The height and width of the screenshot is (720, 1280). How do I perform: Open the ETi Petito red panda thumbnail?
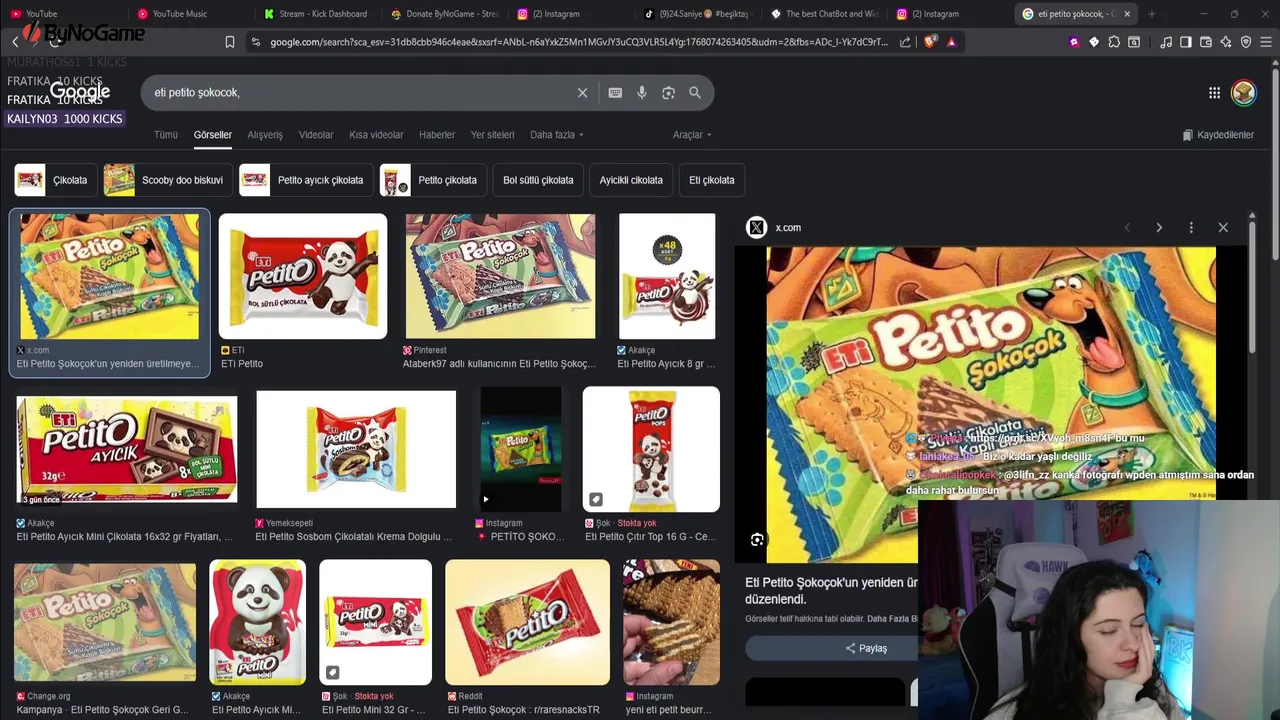303,276
